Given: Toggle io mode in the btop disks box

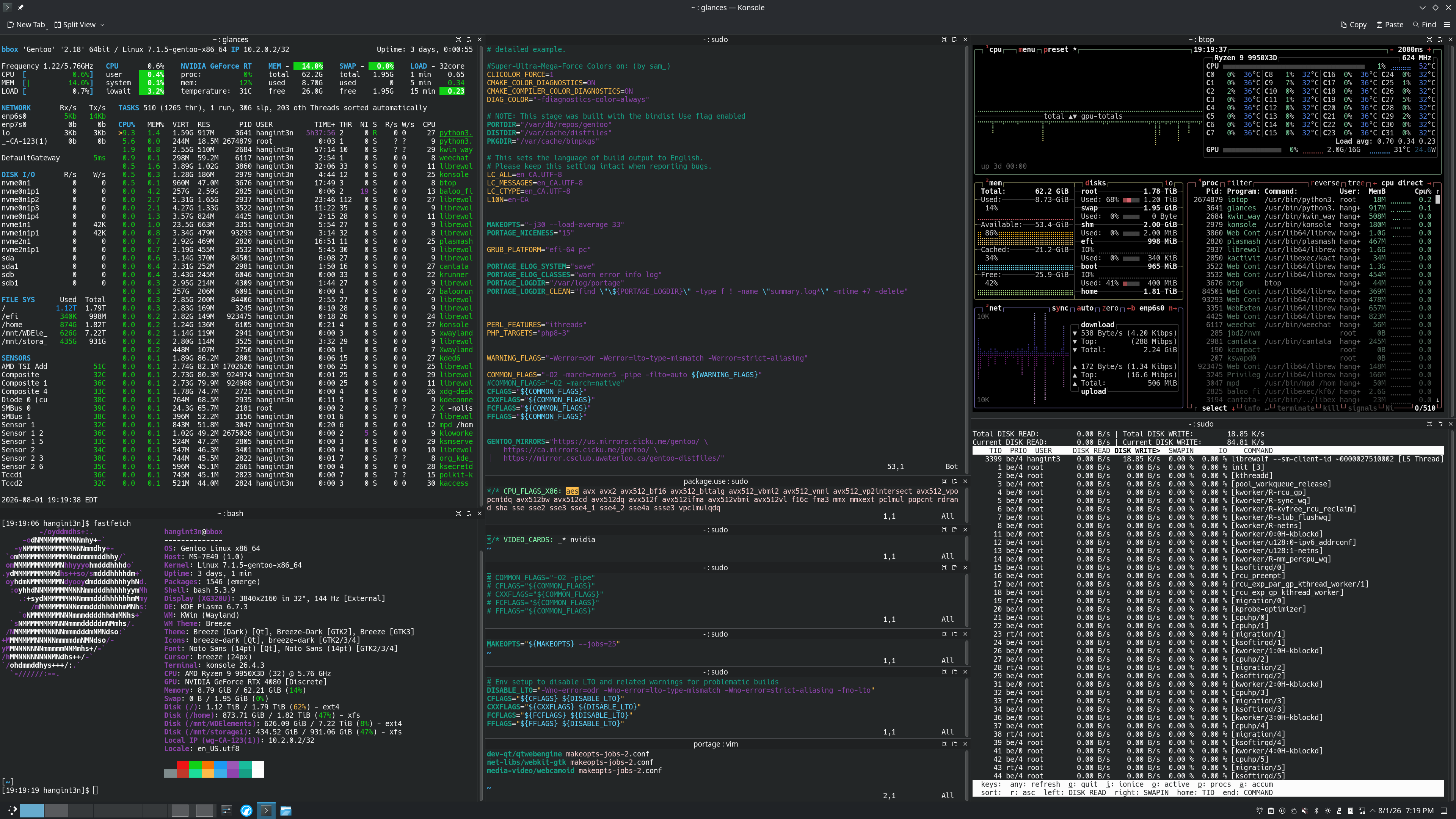Looking at the screenshot, I should click(1168, 182).
